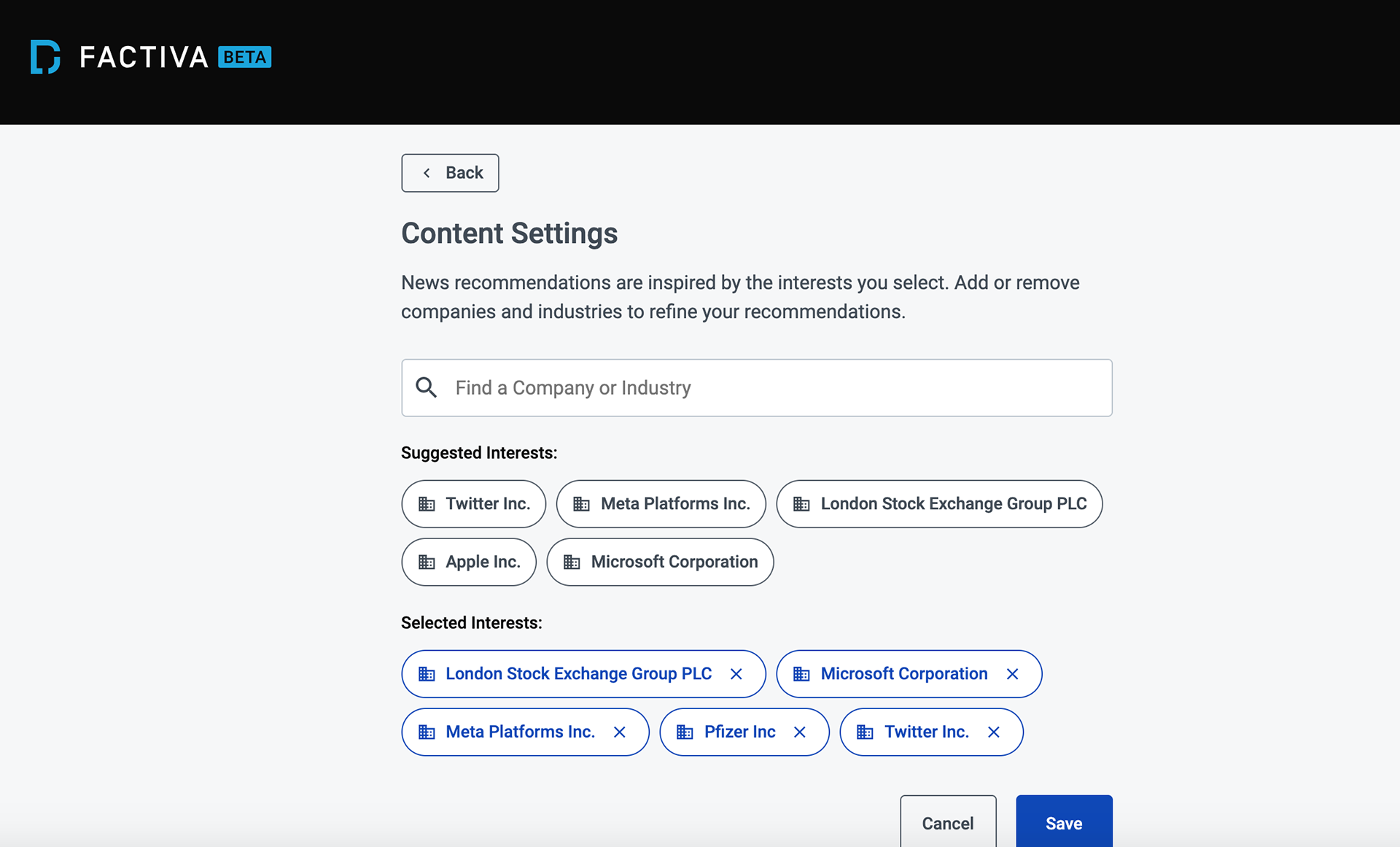
Task: Add suggested interest Microsoft Corporation
Action: [660, 562]
